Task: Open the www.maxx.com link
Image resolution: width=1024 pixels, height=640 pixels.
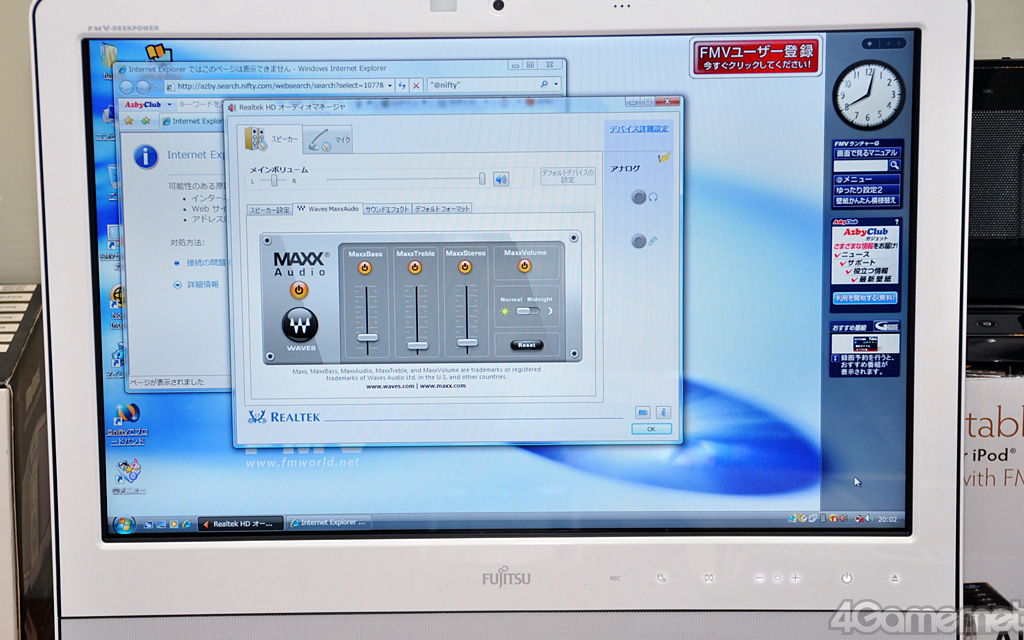Action: [443, 386]
